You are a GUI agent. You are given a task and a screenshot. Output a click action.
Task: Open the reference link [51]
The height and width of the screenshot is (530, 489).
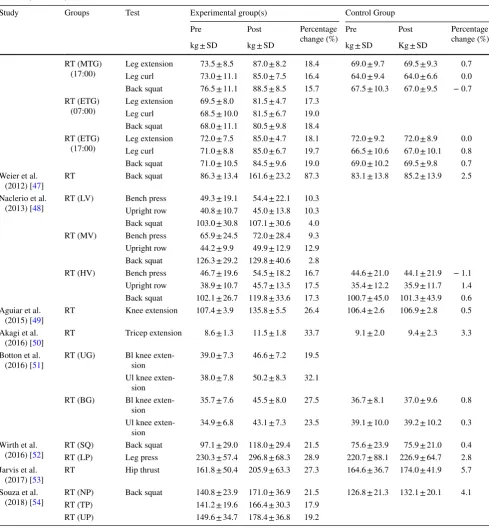37,365
